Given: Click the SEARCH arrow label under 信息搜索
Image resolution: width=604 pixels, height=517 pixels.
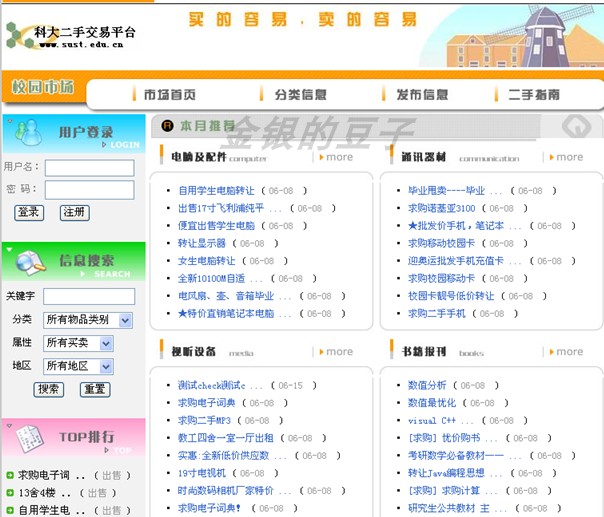Looking at the screenshot, I should pos(106,274).
